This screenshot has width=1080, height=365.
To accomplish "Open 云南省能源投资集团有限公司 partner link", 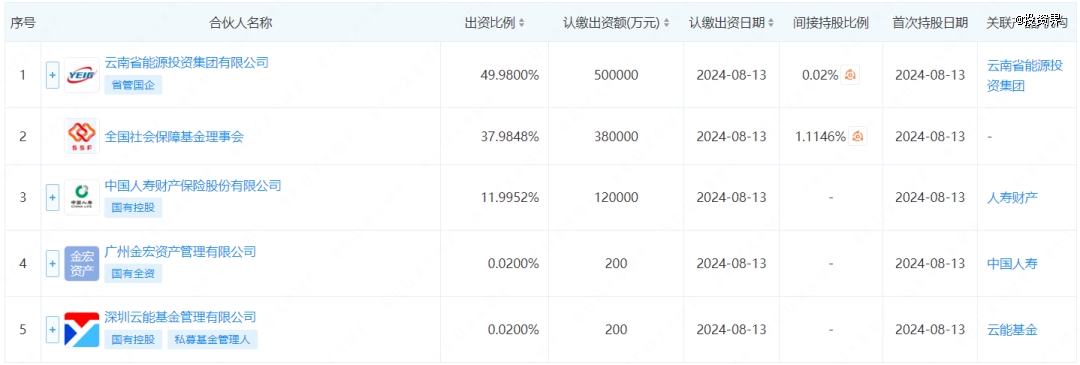I will pyautogui.click(x=187, y=63).
